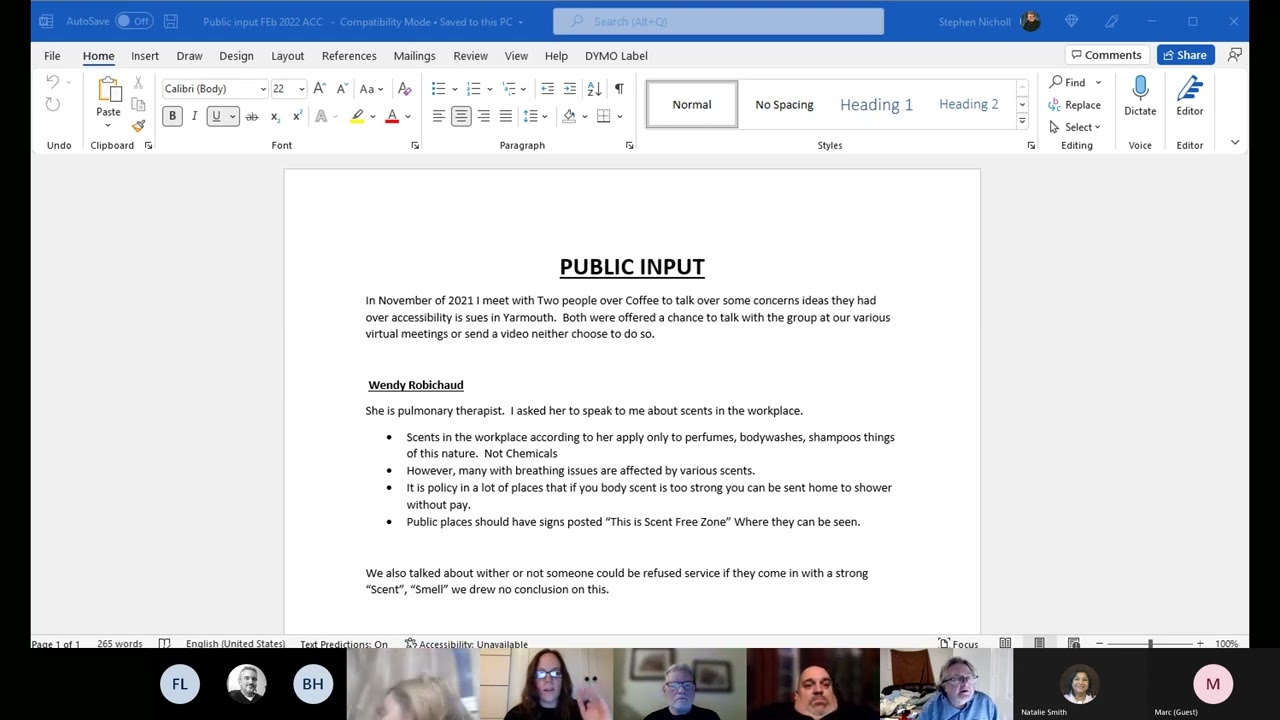
Task: Click the Search box in title bar
Action: point(718,21)
